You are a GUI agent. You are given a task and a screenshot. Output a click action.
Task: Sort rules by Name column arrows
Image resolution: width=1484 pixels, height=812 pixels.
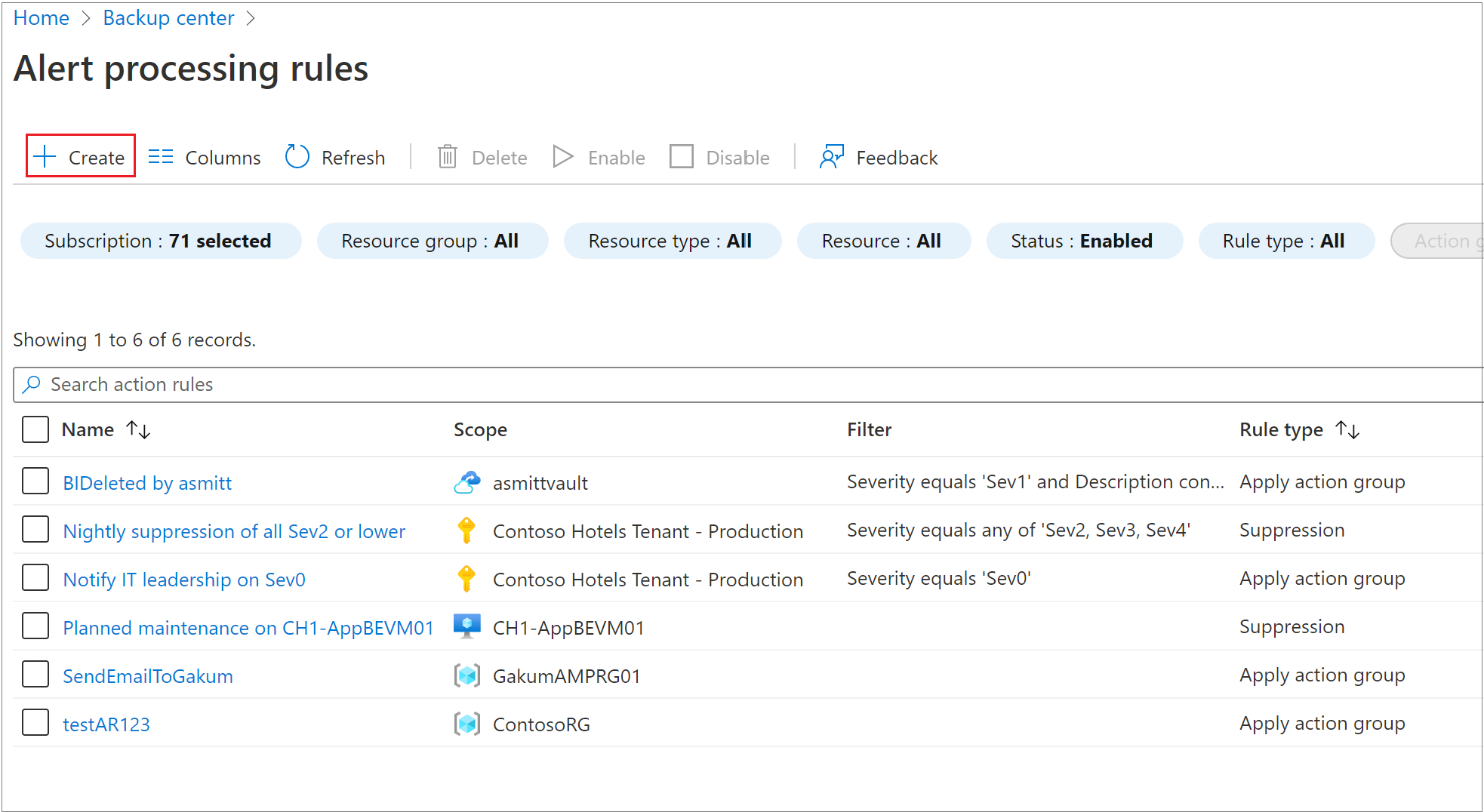[138, 429]
